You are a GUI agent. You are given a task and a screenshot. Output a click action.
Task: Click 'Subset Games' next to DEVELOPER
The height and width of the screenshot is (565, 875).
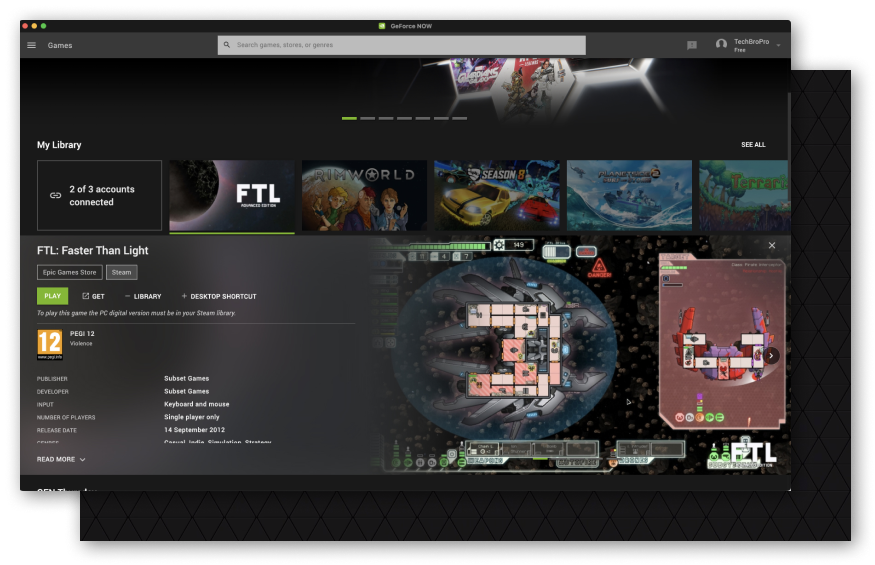[x=186, y=391]
